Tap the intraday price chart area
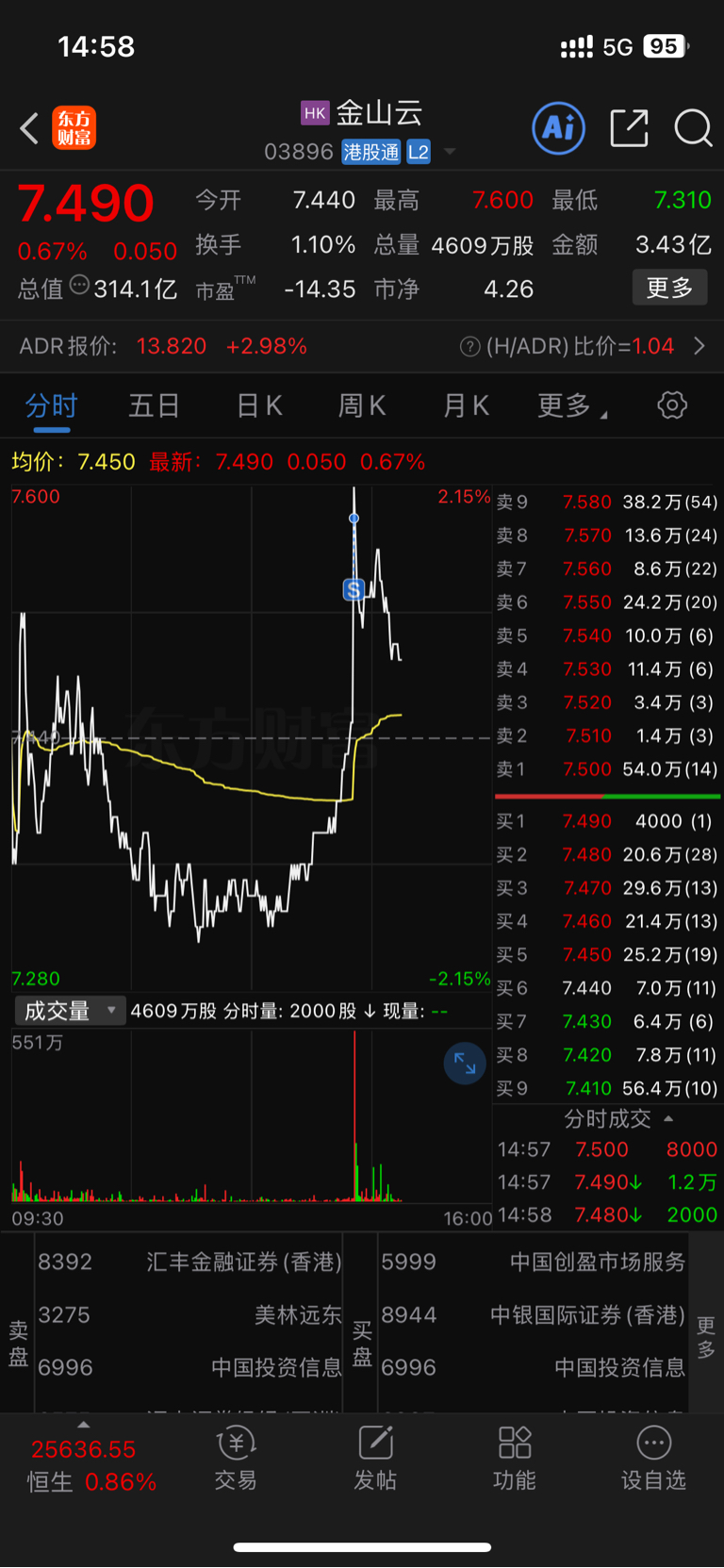 252,737
